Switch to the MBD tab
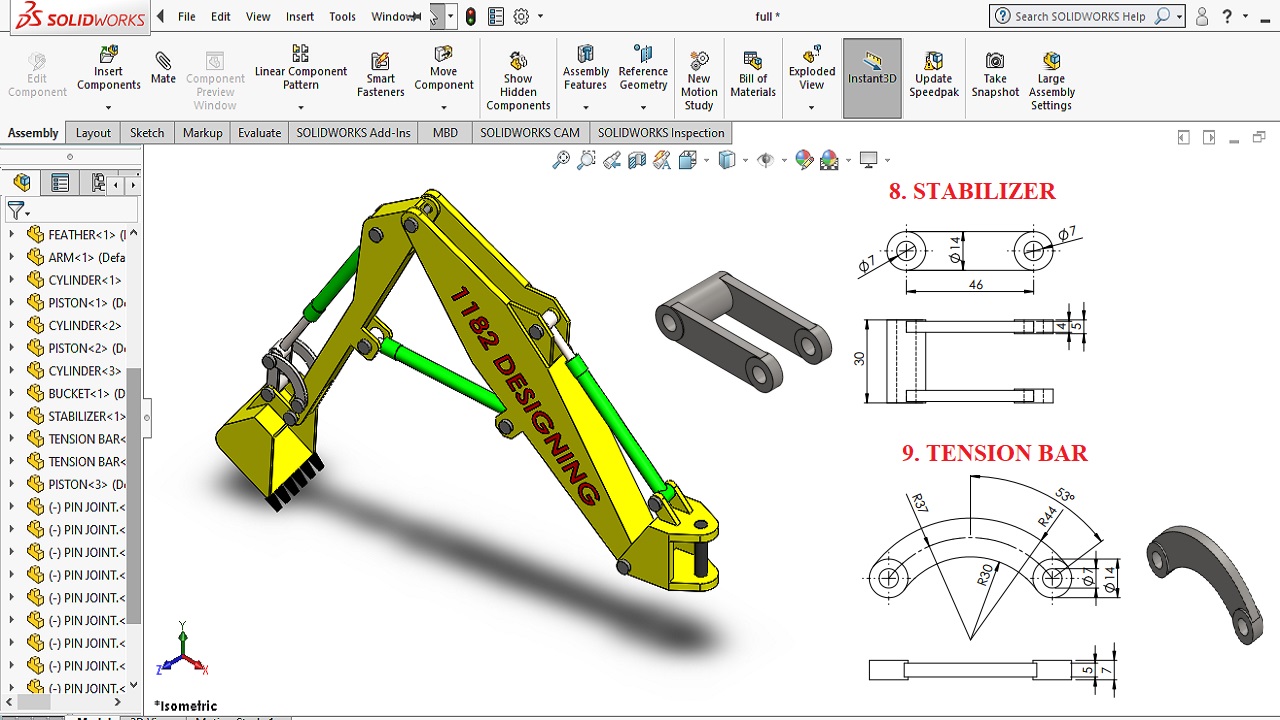Viewport: 1280px width, 720px height. (x=445, y=133)
